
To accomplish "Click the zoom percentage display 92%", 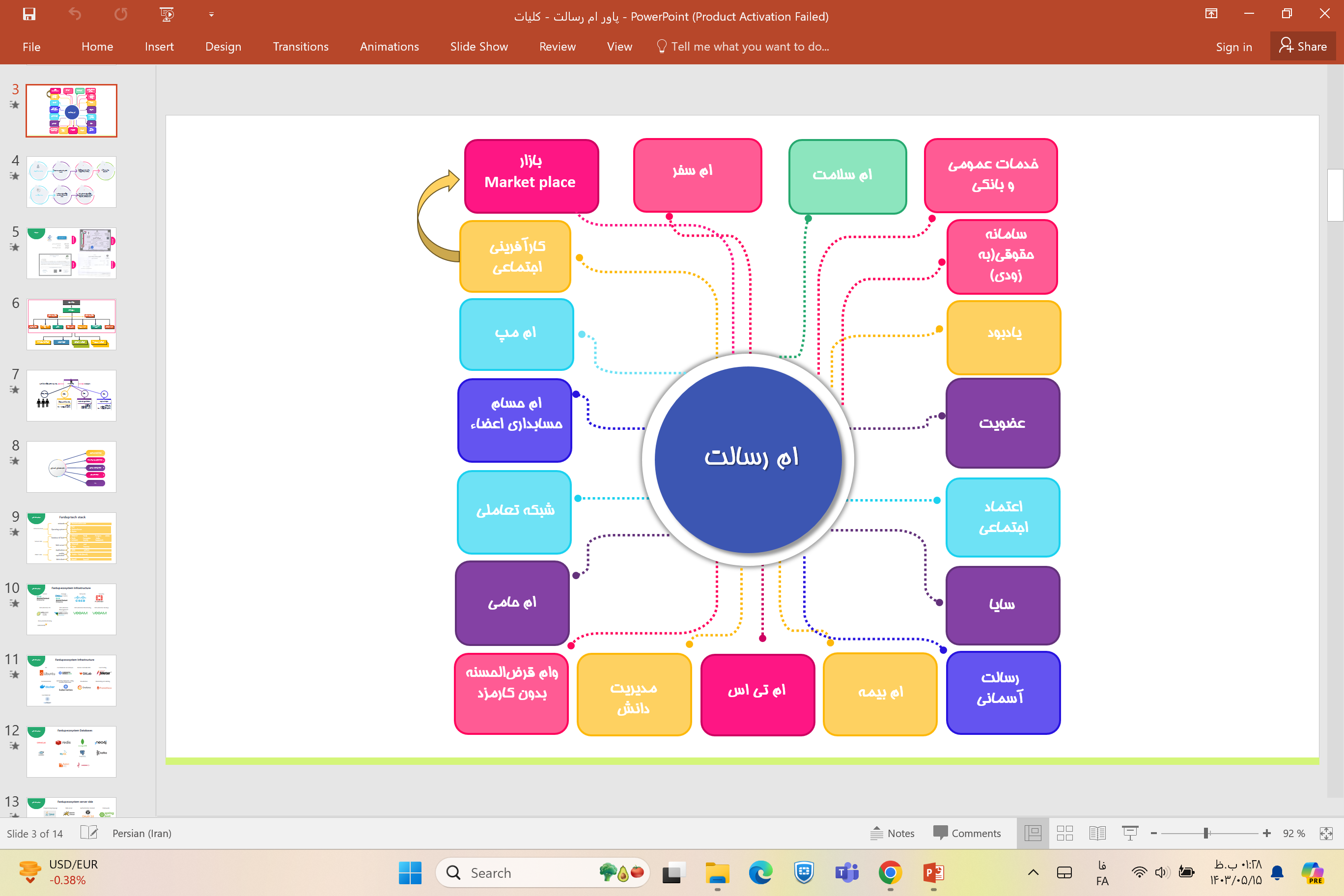I will (1293, 834).
